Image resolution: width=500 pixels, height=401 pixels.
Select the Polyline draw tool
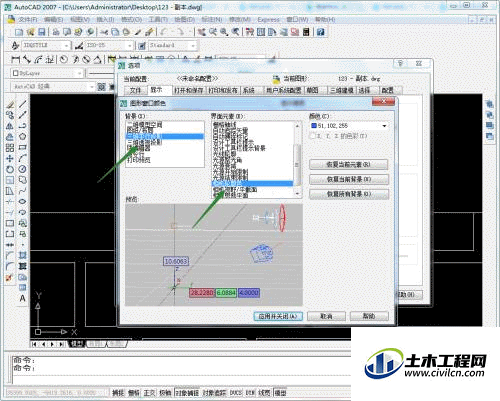click(x=22, y=126)
